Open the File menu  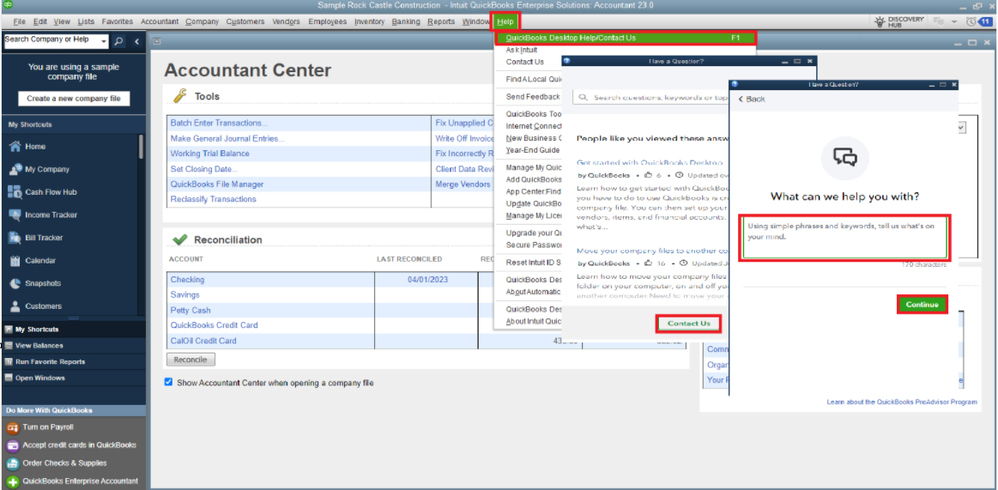coord(19,22)
